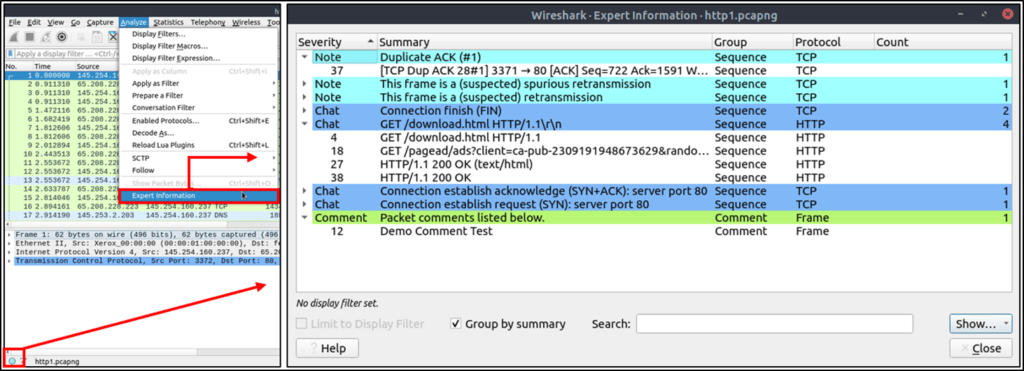Click the shark fin start capture icon

point(14,37)
